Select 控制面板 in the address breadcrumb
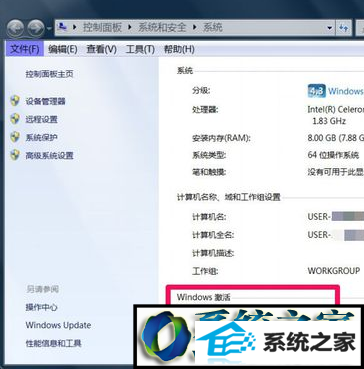This screenshot has height=369, width=364. click(102, 28)
